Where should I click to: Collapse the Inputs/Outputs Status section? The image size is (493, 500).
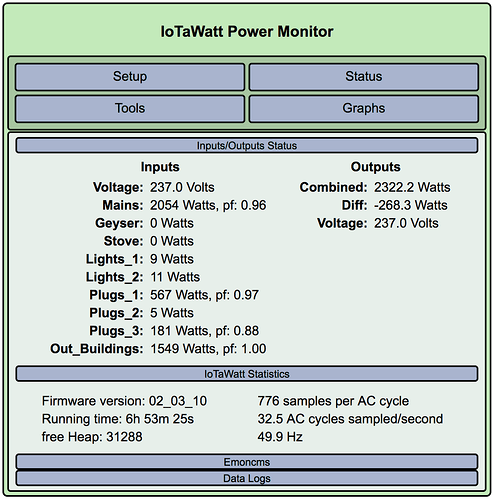247,146
